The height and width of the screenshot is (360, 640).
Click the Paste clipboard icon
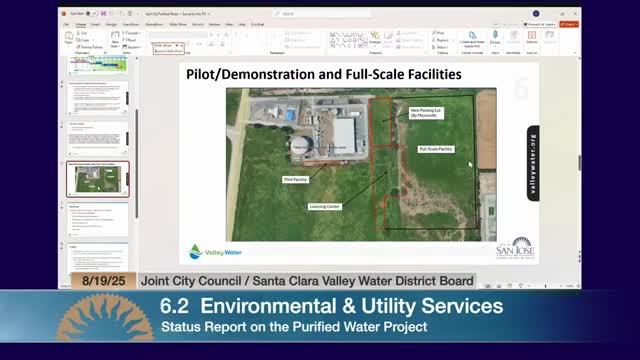(x=69, y=38)
